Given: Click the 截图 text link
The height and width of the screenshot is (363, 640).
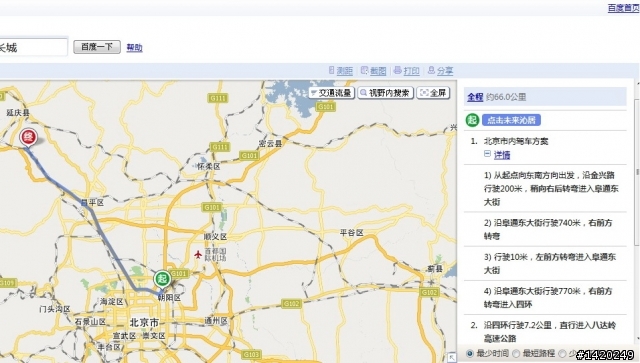Looking at the screenshot, I should [378, 71].
